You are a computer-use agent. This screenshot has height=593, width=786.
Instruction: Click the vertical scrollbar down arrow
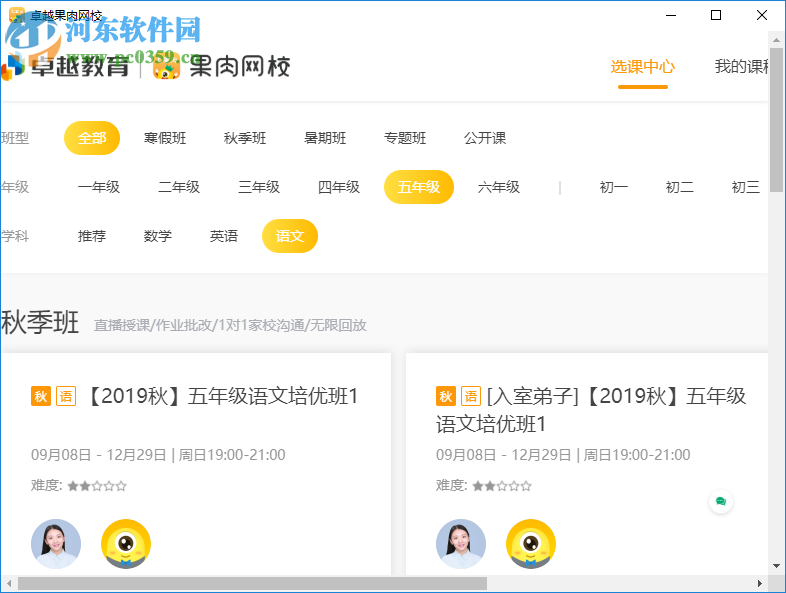coord(777,567)
